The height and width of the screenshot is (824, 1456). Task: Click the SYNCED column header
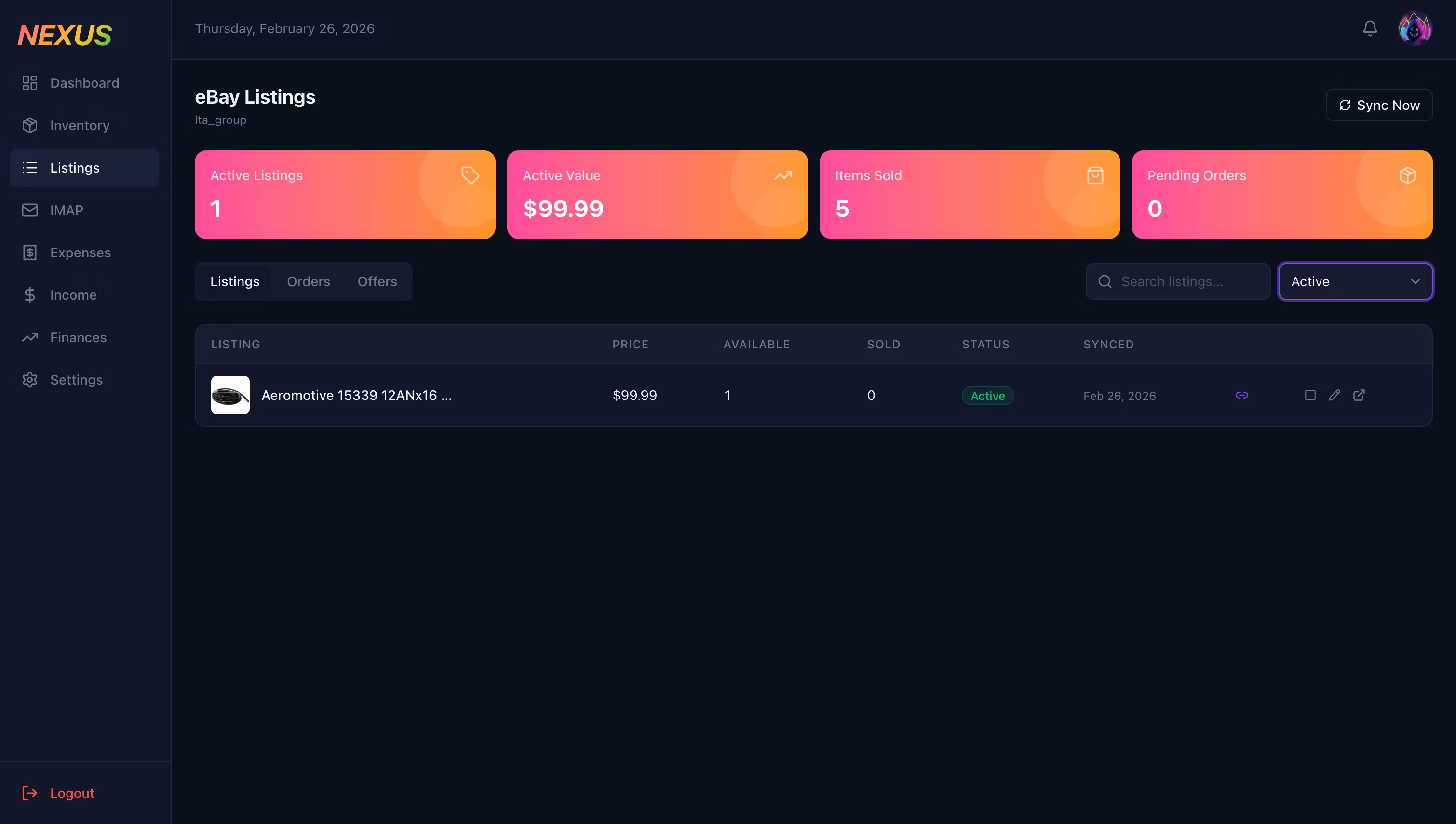click(1108, 344)
